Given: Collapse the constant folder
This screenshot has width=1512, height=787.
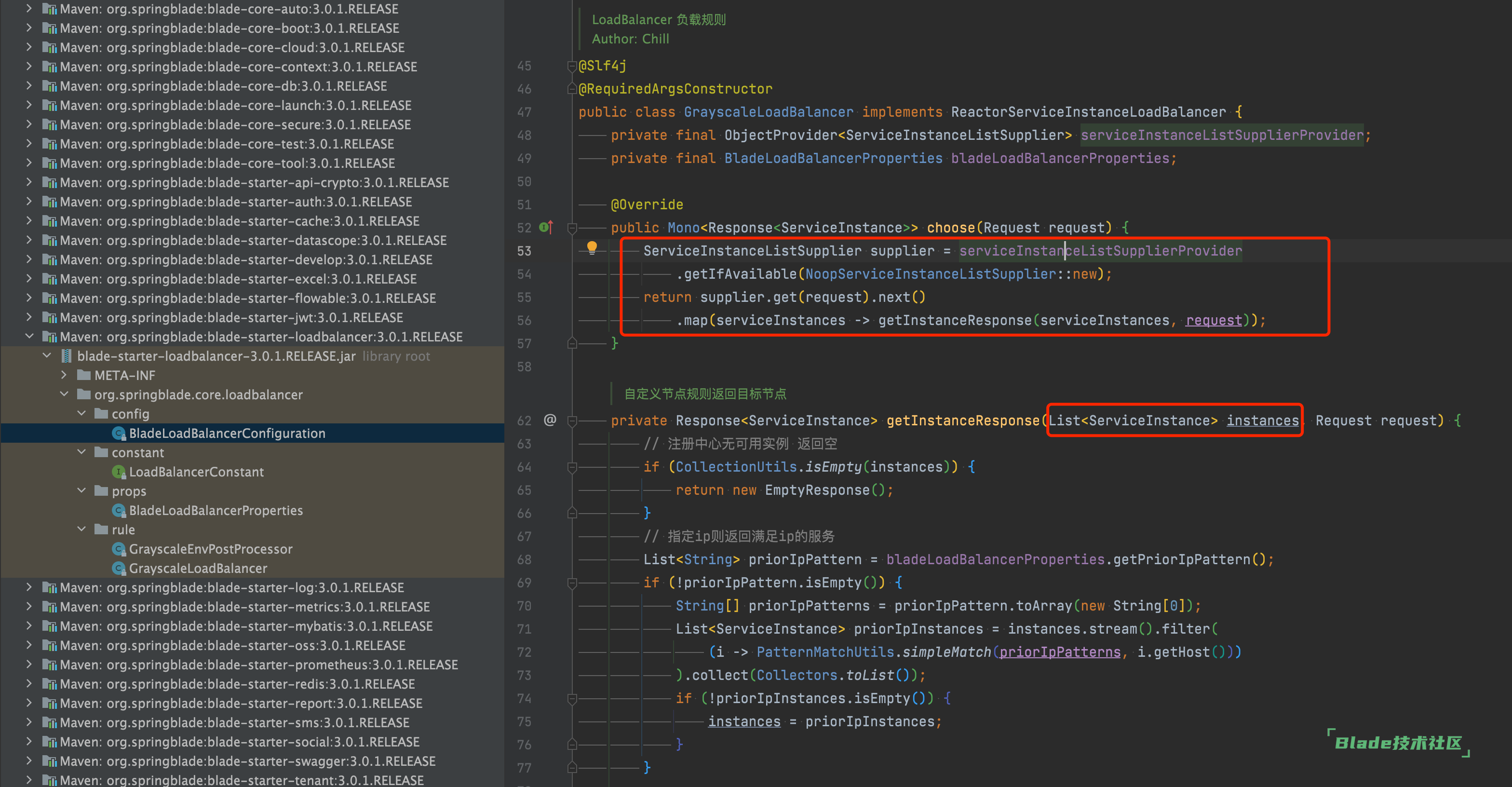Looking at the screenshot, I should coord(81,452).
